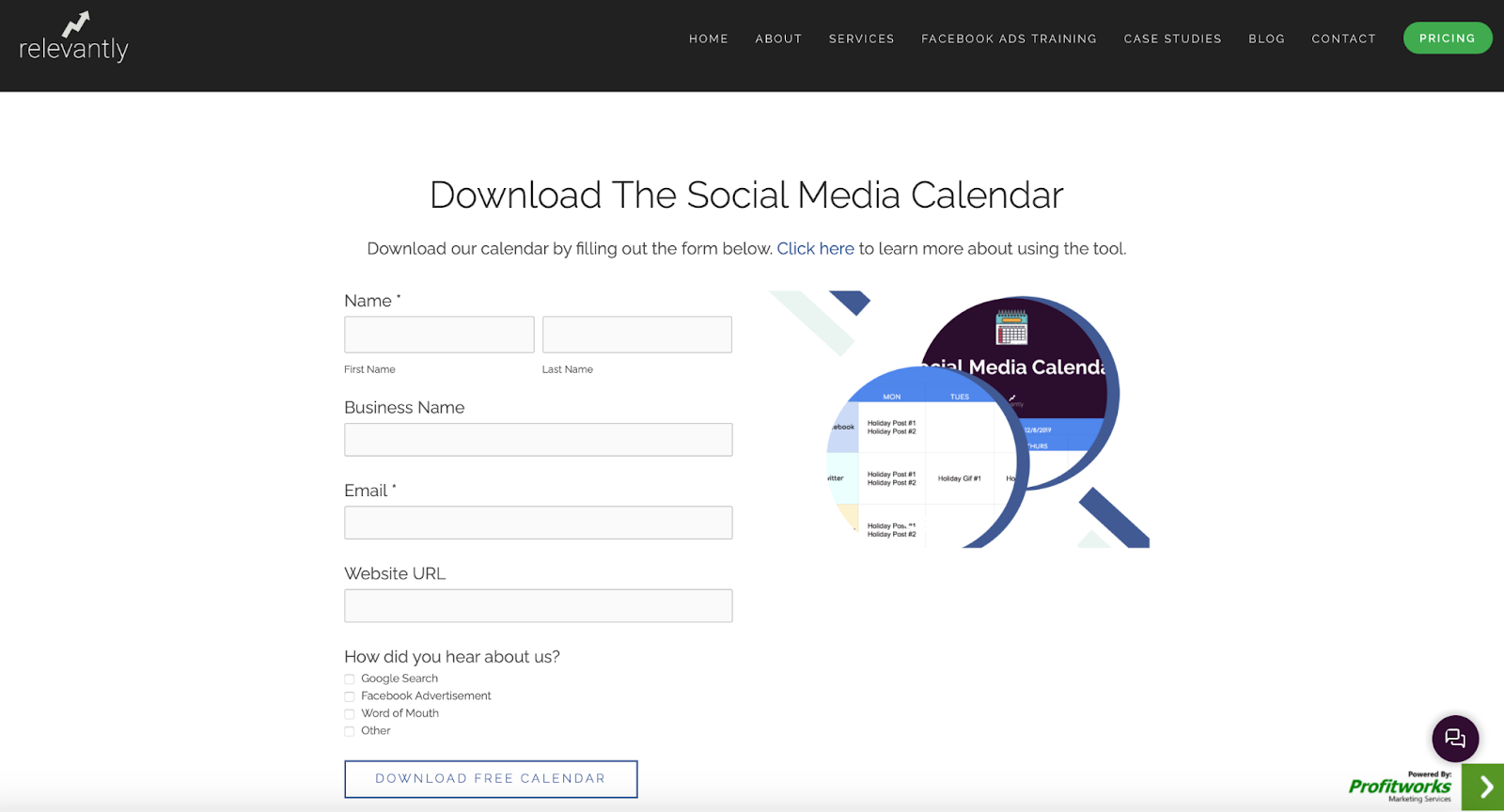Click into the Last Name field

(636, 335)
